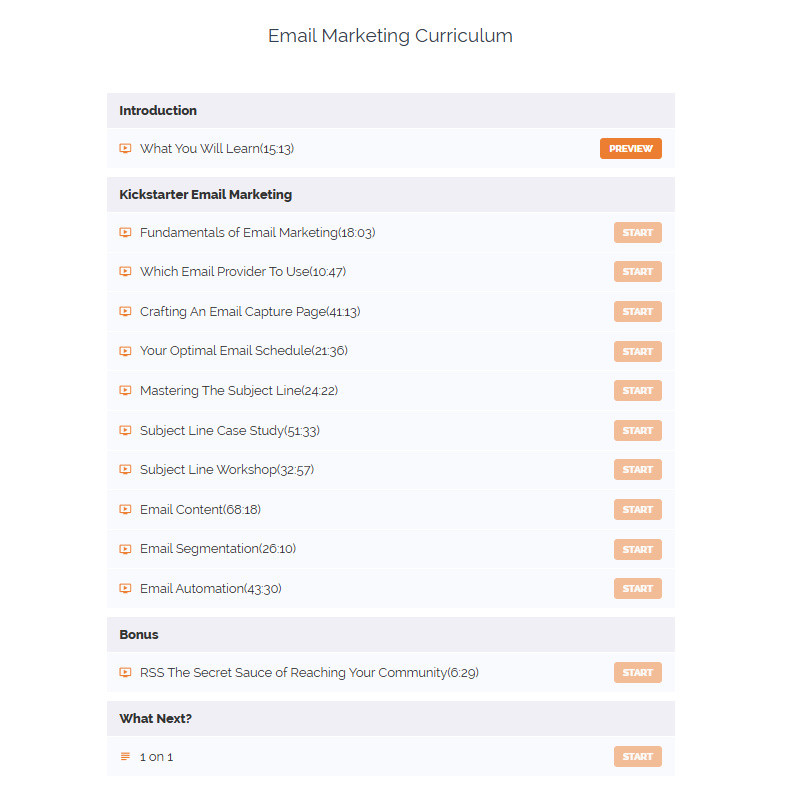Click video icon beside Mastering The Subject Line

coord(125,391)
